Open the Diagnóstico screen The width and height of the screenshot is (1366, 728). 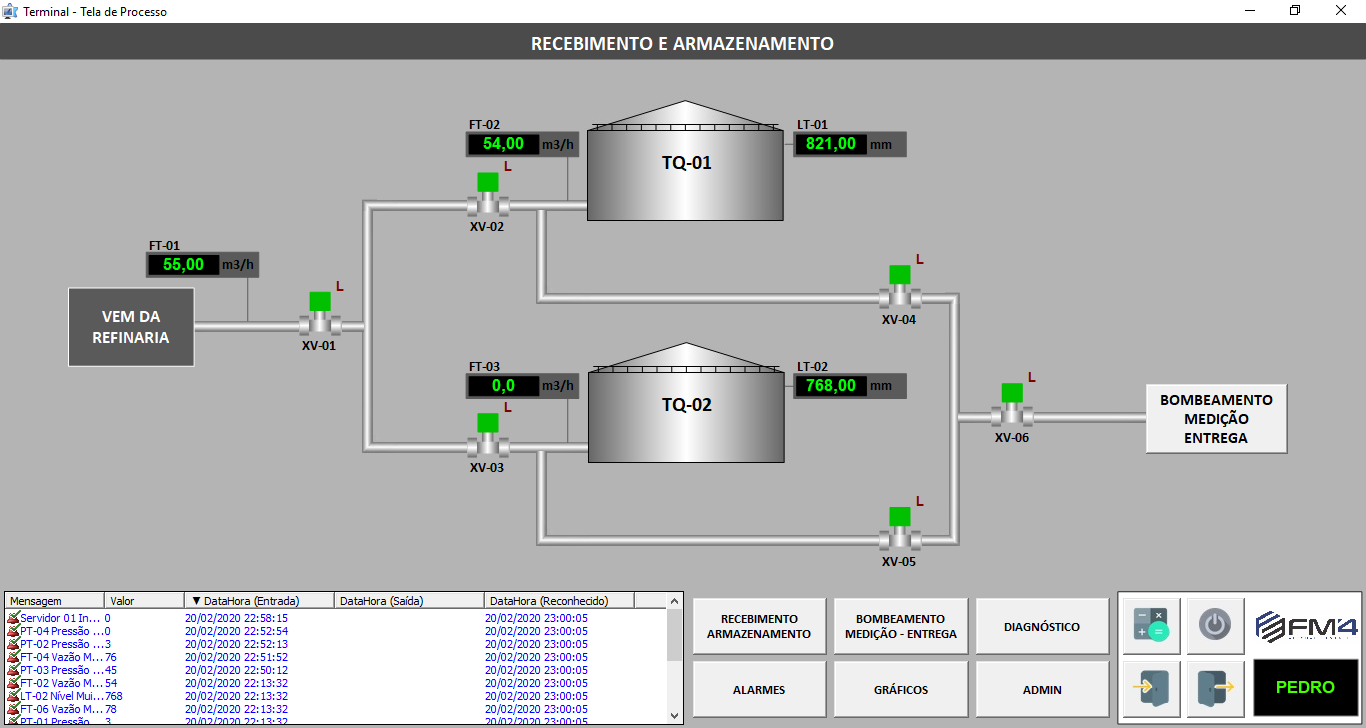1042,627
